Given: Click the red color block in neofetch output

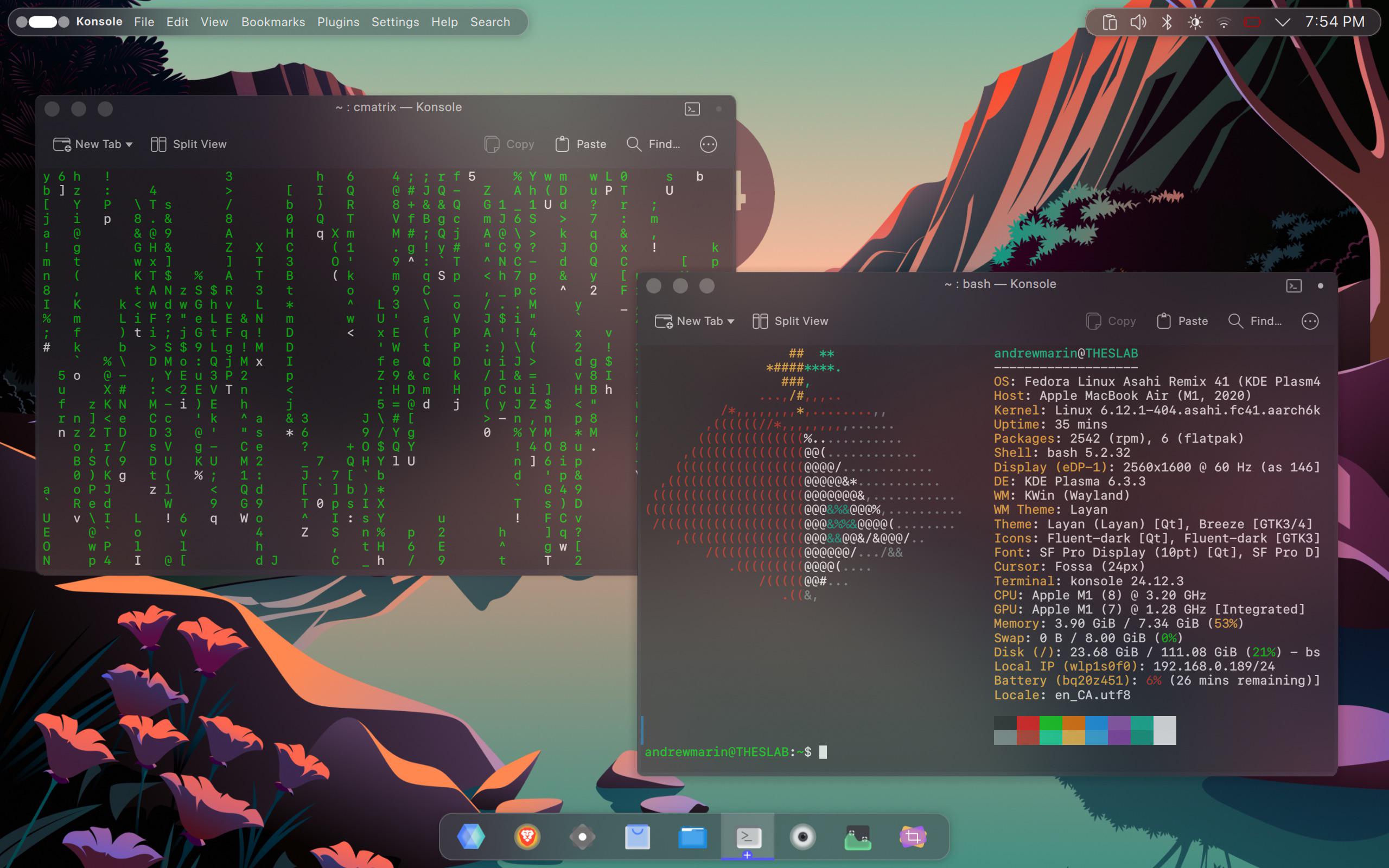Looking at the screenshot, I should (1028, 723).
